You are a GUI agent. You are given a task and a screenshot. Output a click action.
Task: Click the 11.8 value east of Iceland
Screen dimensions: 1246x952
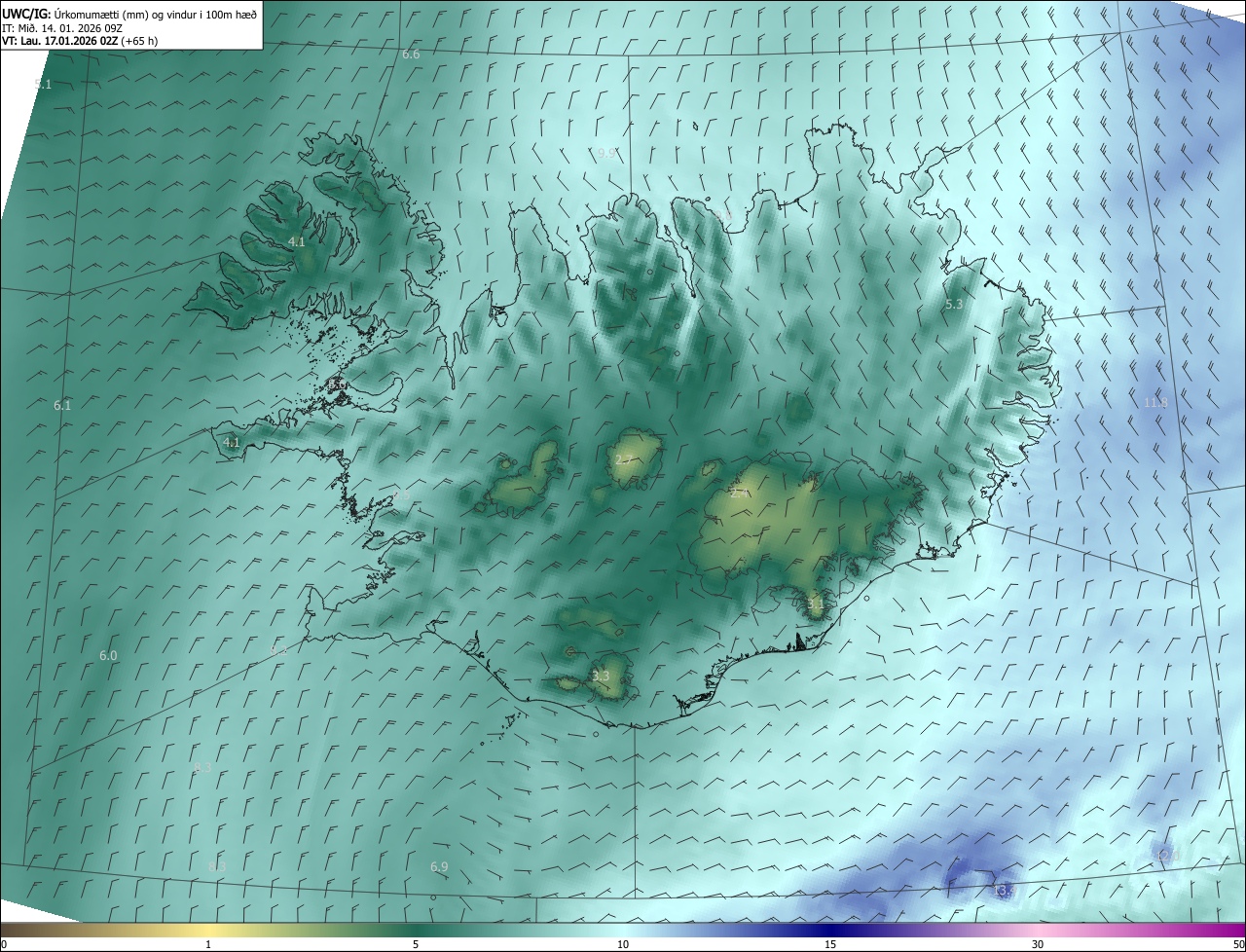click(1155, 402)
